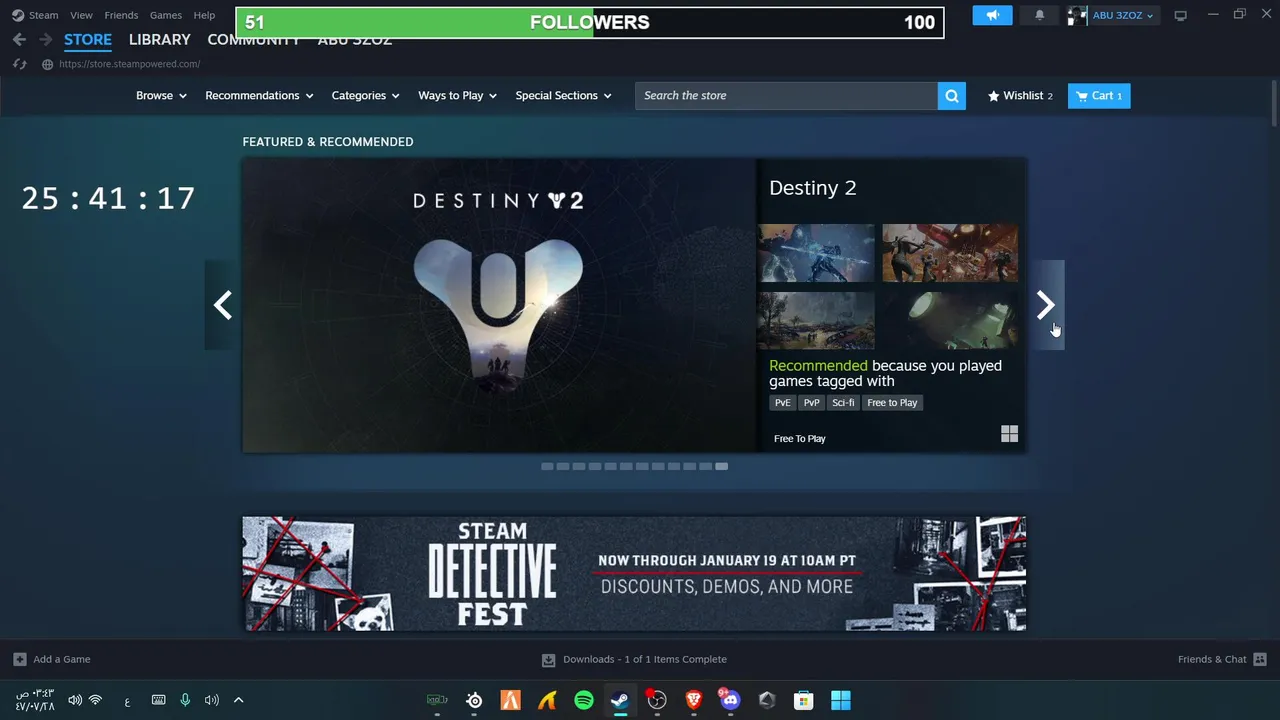Show the next featured game
Viewport: 1280px width, 720px height.
pos(1045,305)
